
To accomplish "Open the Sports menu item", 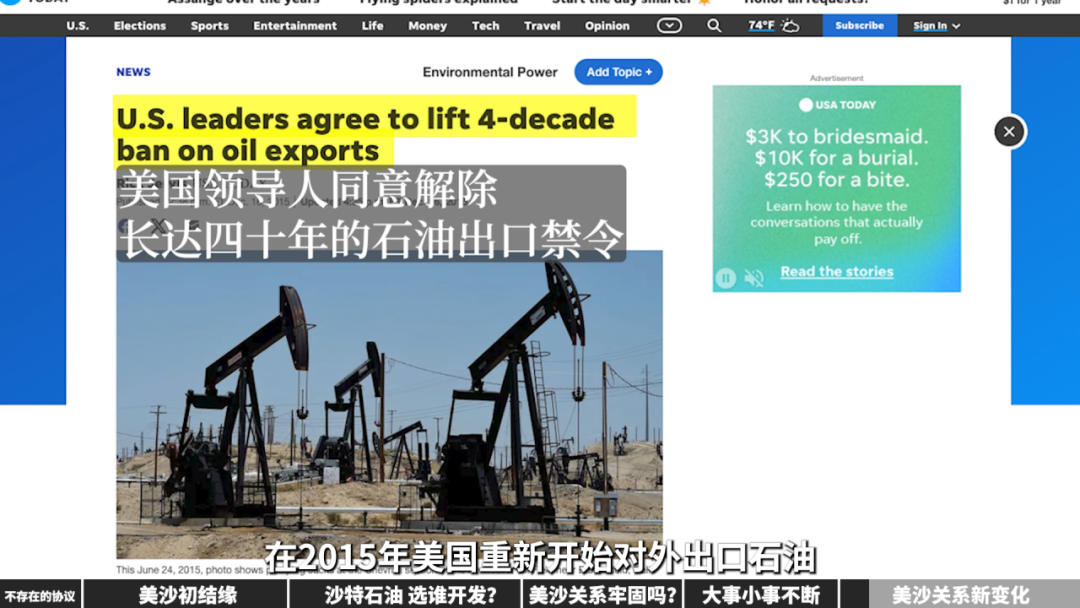I will (209, 26).
